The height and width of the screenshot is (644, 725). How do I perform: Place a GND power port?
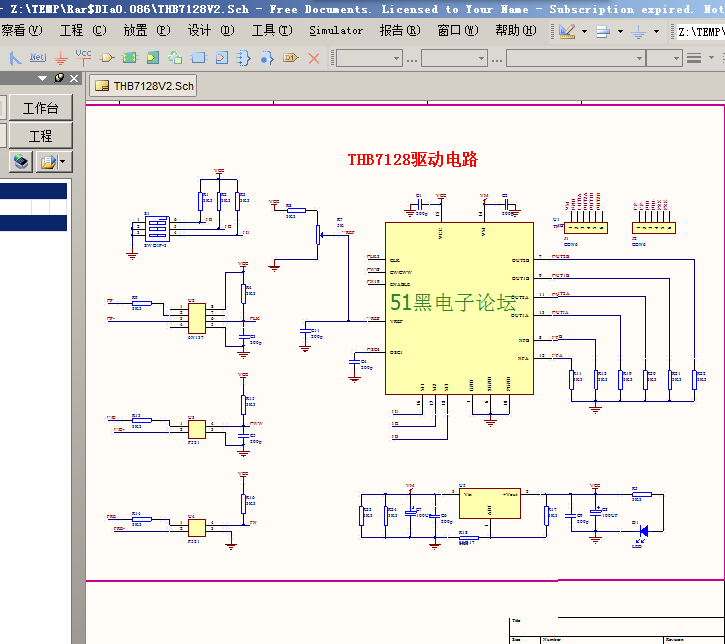point(61,58)
